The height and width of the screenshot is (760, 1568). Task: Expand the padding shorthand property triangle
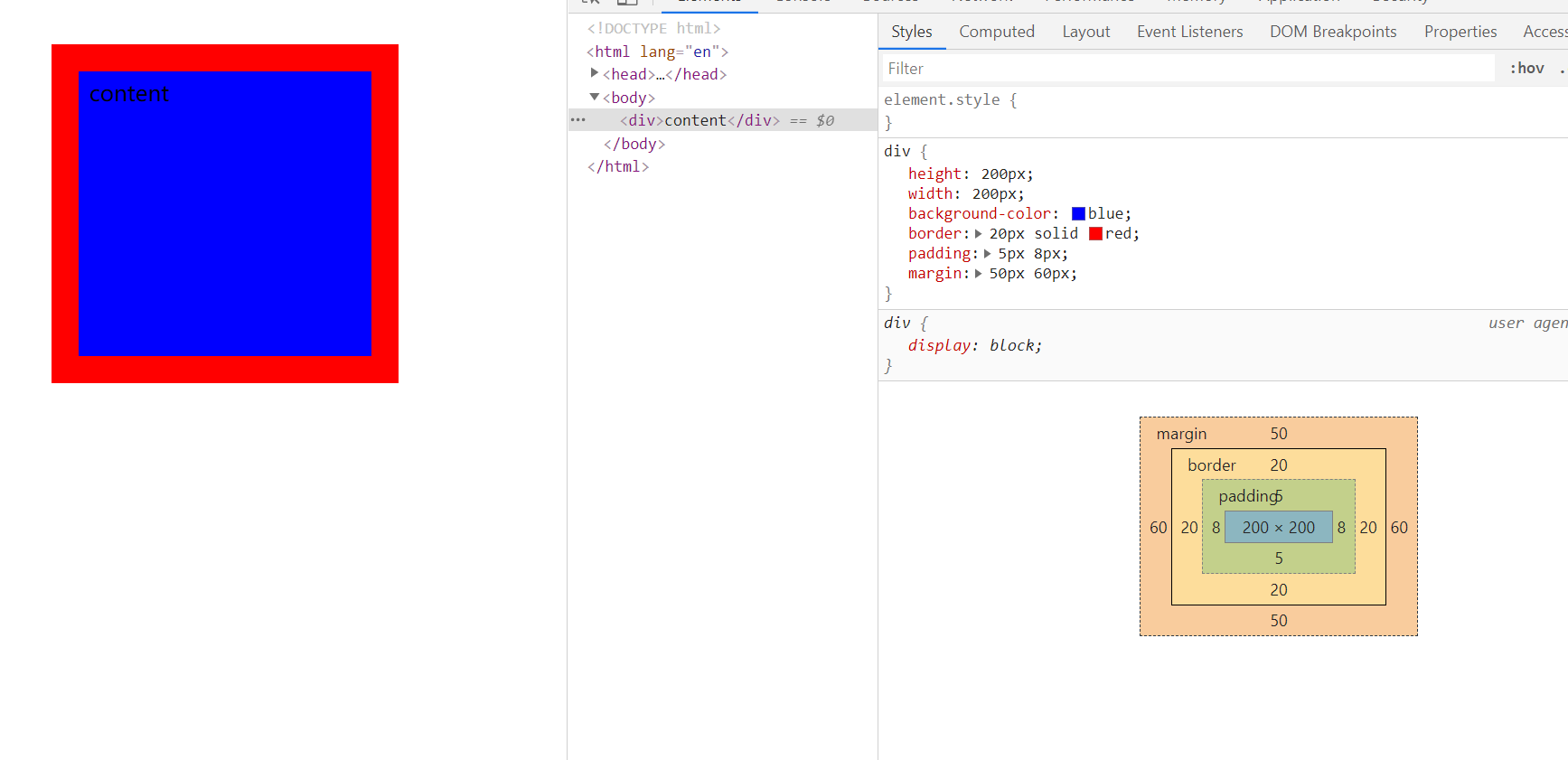[x=987, y=254]
